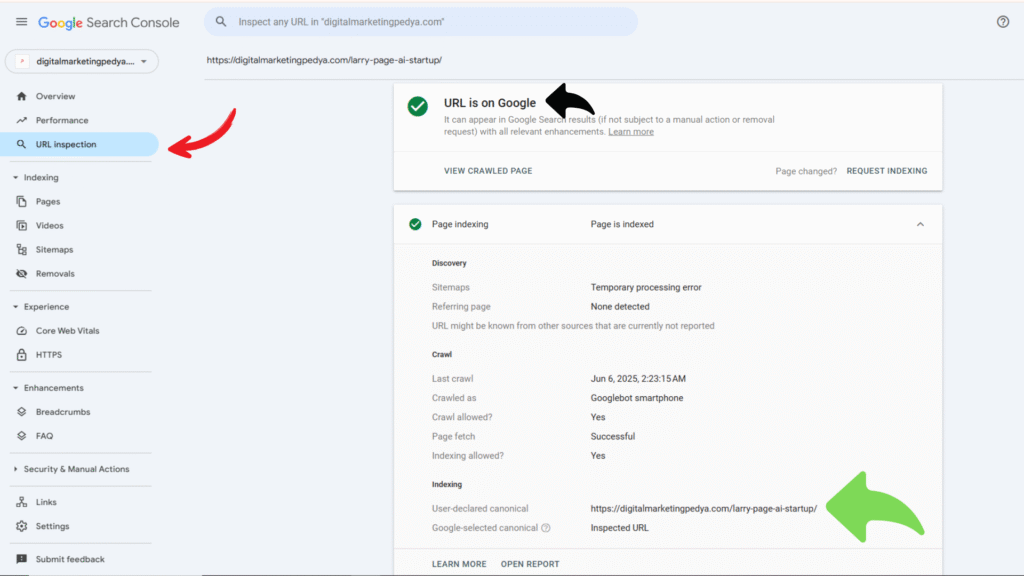Go to Pages indexing report

(79, 201)
